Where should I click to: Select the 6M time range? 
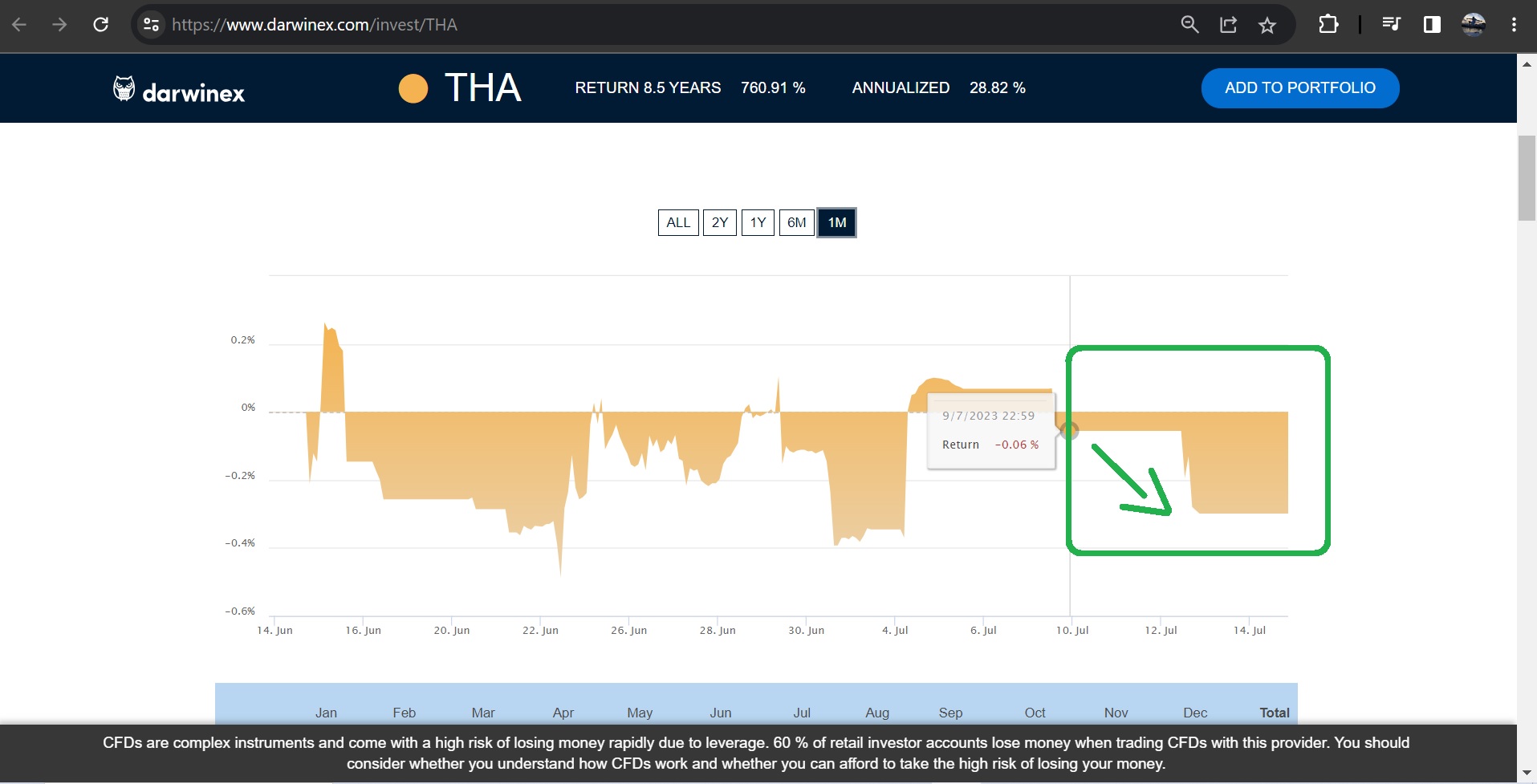pos(797,222)
